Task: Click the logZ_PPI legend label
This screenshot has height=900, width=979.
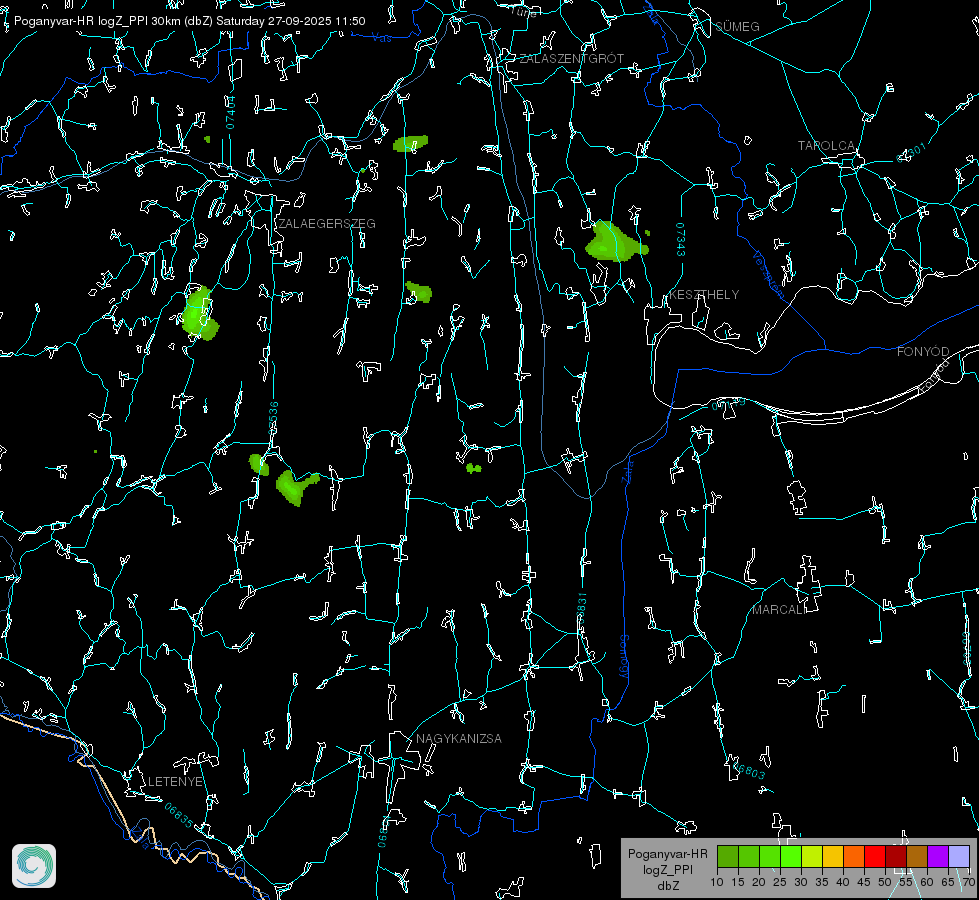Action: (667, 869)
